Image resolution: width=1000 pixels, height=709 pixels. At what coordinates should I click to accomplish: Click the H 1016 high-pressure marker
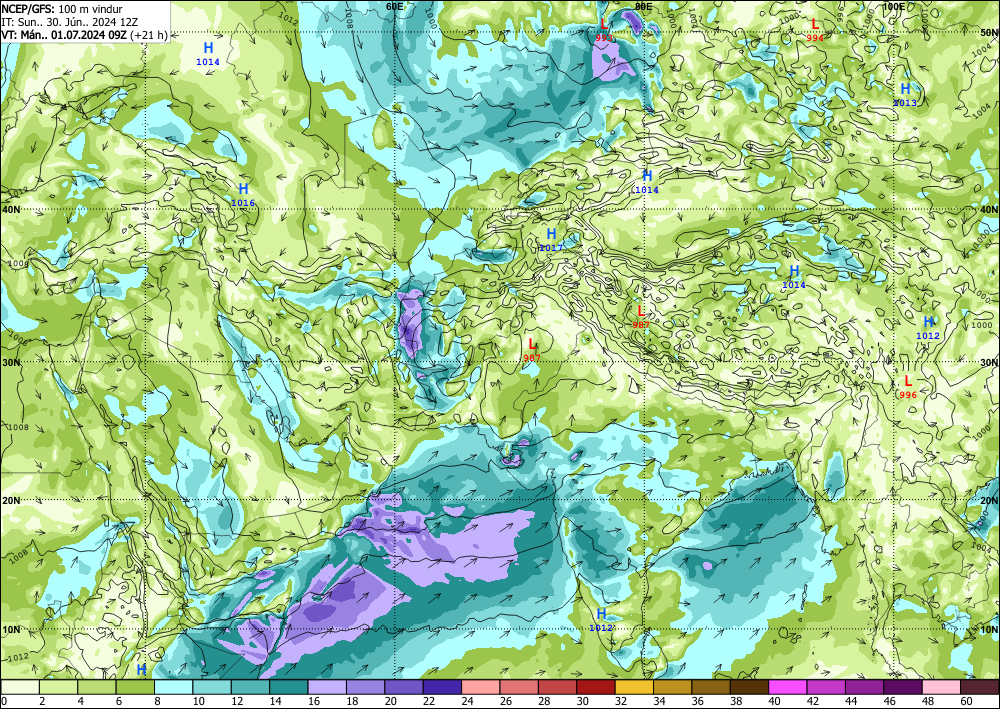(243, 194)
